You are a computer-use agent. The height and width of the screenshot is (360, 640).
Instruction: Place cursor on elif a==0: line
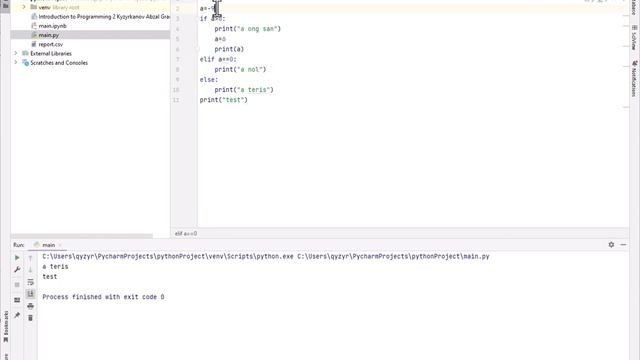pyautogui.click(x=218, y=59)
